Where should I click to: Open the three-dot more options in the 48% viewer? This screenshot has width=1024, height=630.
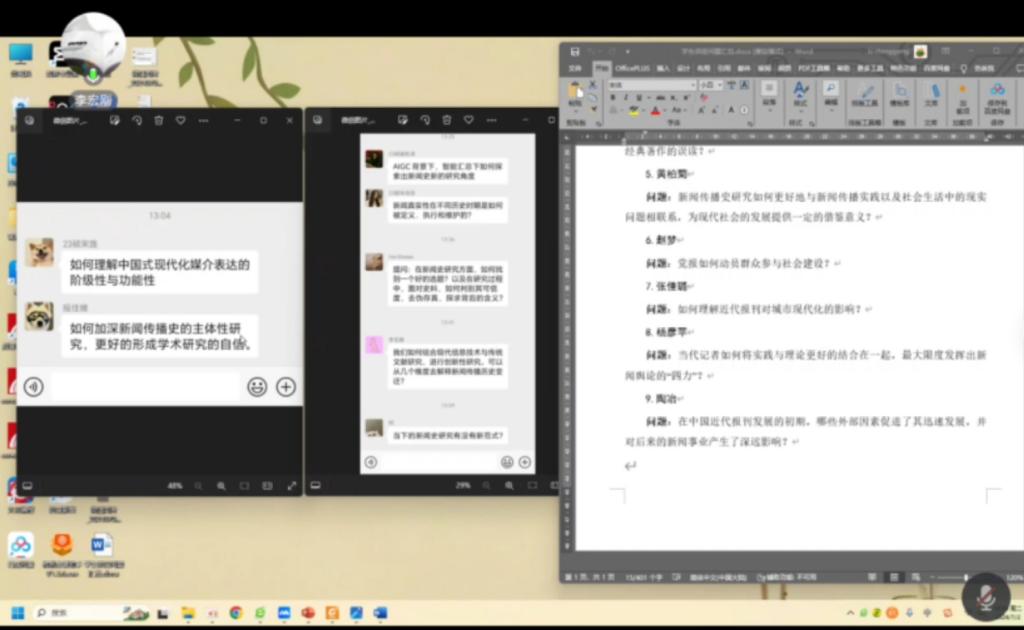tap(204, 120)
